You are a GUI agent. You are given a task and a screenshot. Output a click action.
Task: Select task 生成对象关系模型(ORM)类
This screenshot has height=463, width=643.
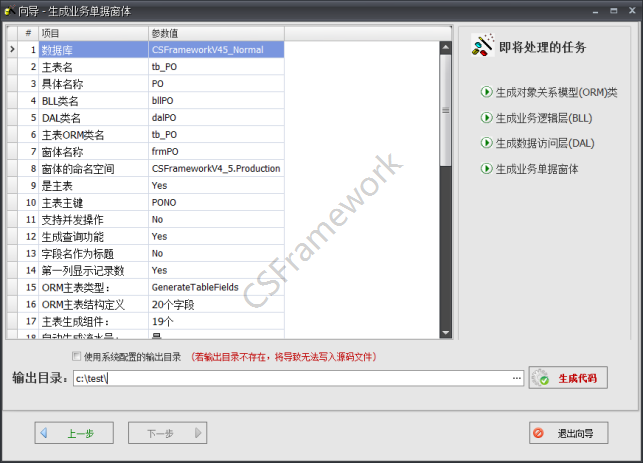coord(556,92)
